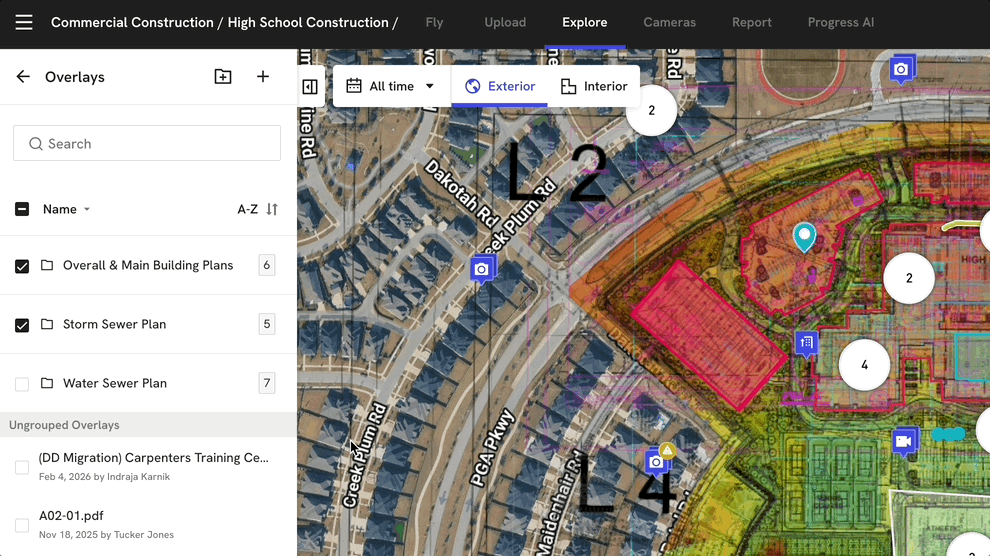Click the back arrow beside Overlays
The image size is (990, 556).
[23, 77]
